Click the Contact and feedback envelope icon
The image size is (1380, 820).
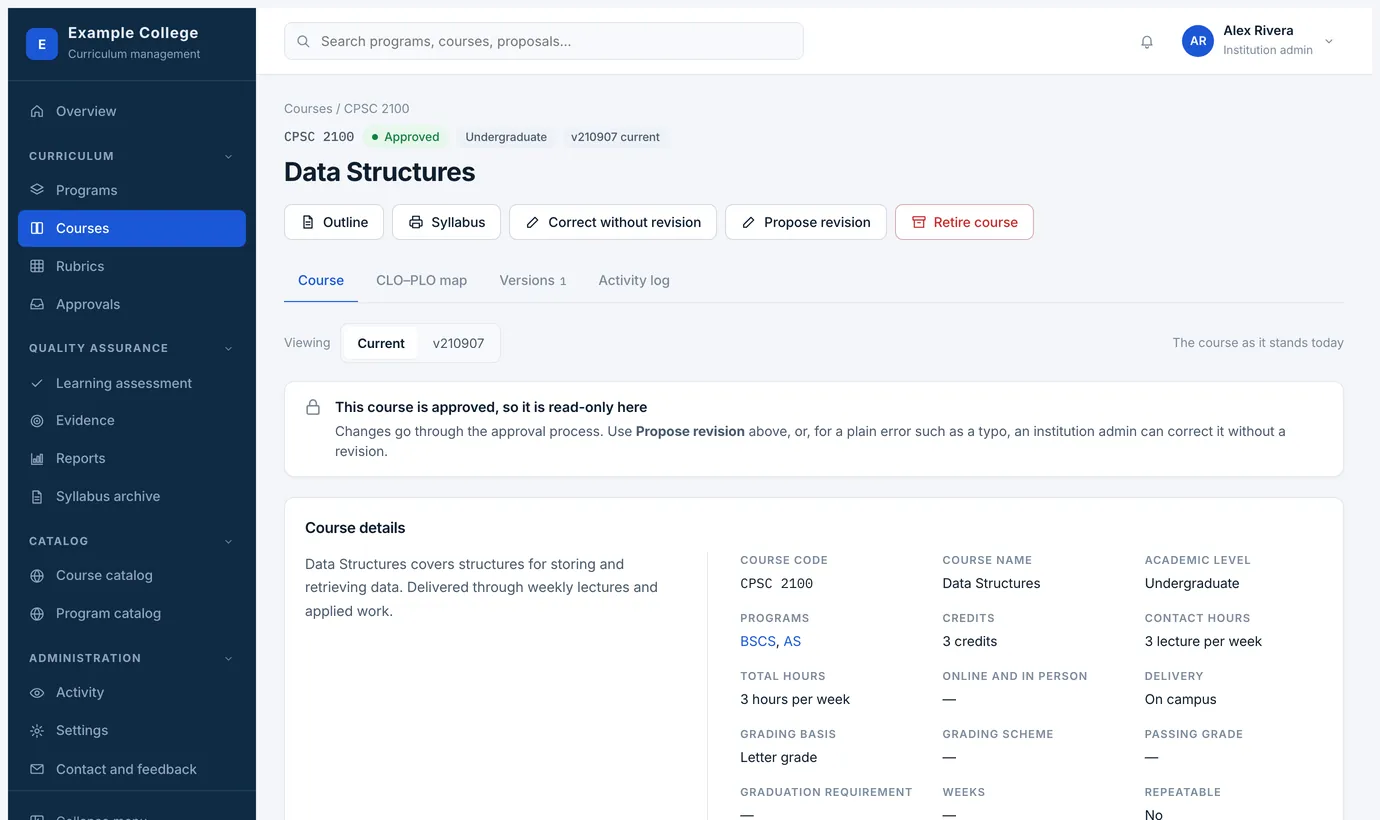coord(37,769)
